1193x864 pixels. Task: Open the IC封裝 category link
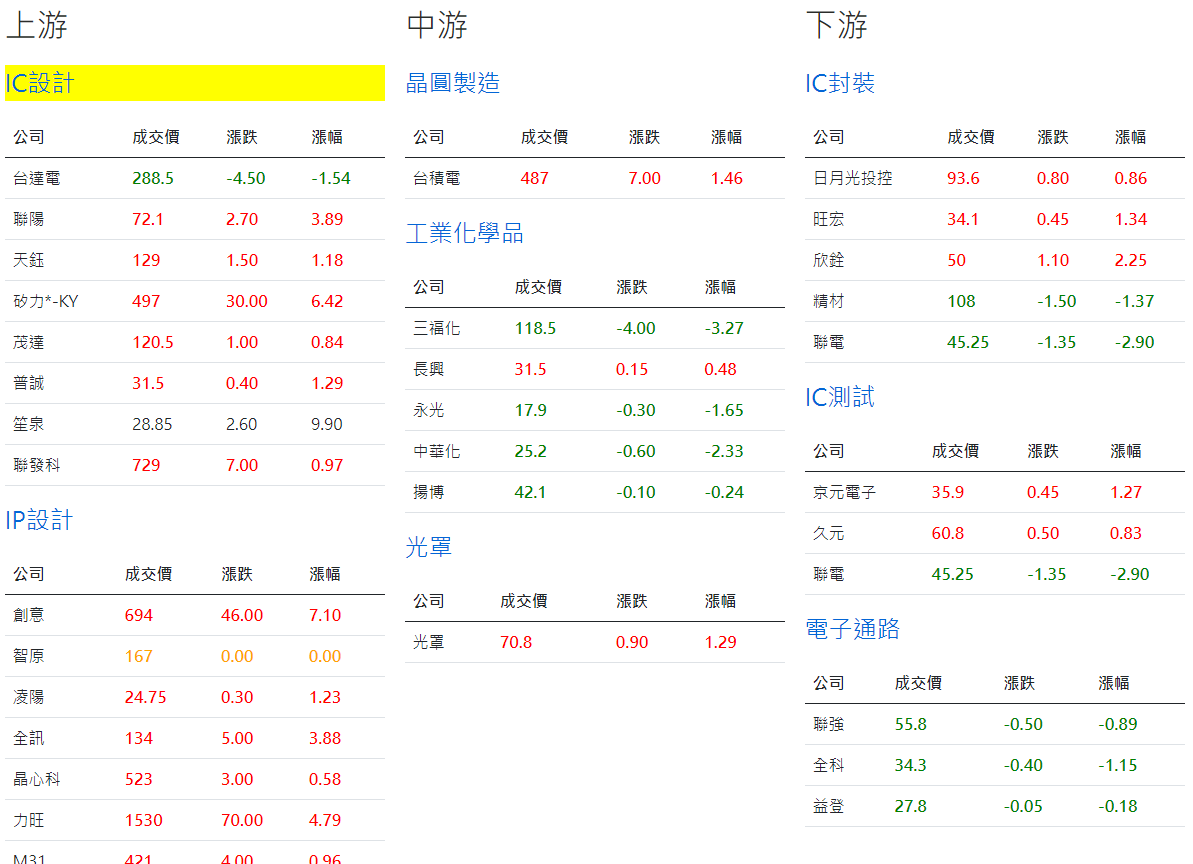[840, 83]
